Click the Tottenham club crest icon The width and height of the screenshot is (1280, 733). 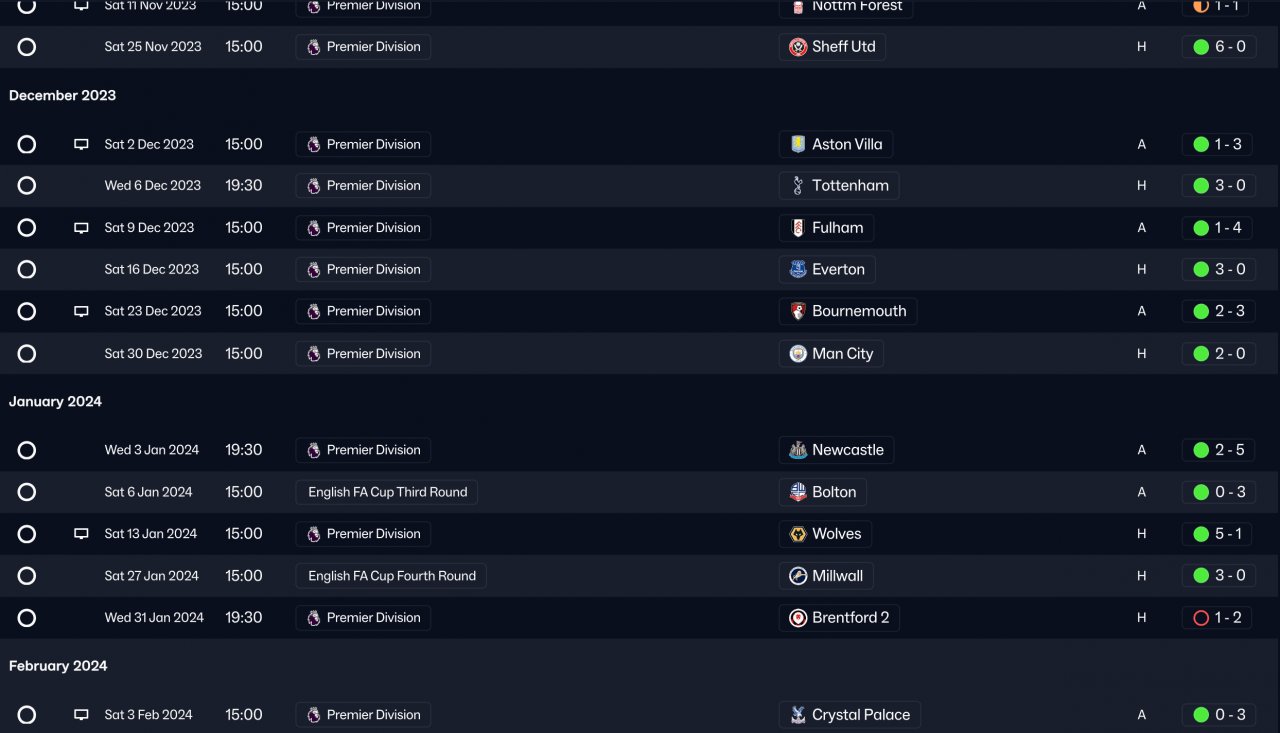click(798, 186)
